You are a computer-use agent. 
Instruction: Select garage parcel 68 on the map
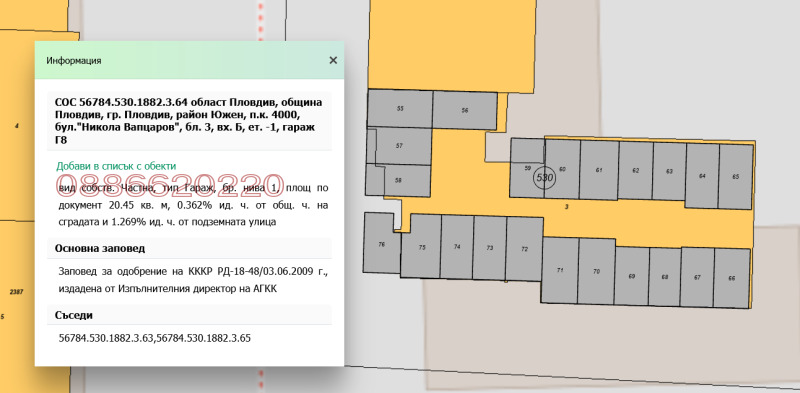[x=665, y=277]
